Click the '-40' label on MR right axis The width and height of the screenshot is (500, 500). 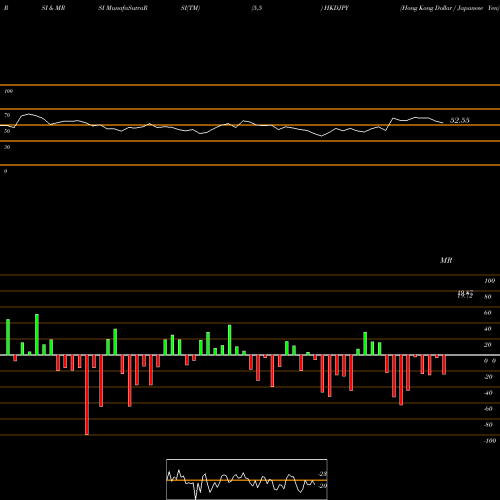click(488, 393)
